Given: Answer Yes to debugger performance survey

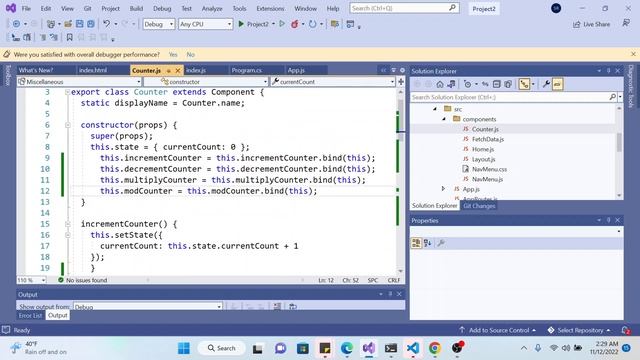Looking at the screenshot, I should click(173, 54).
